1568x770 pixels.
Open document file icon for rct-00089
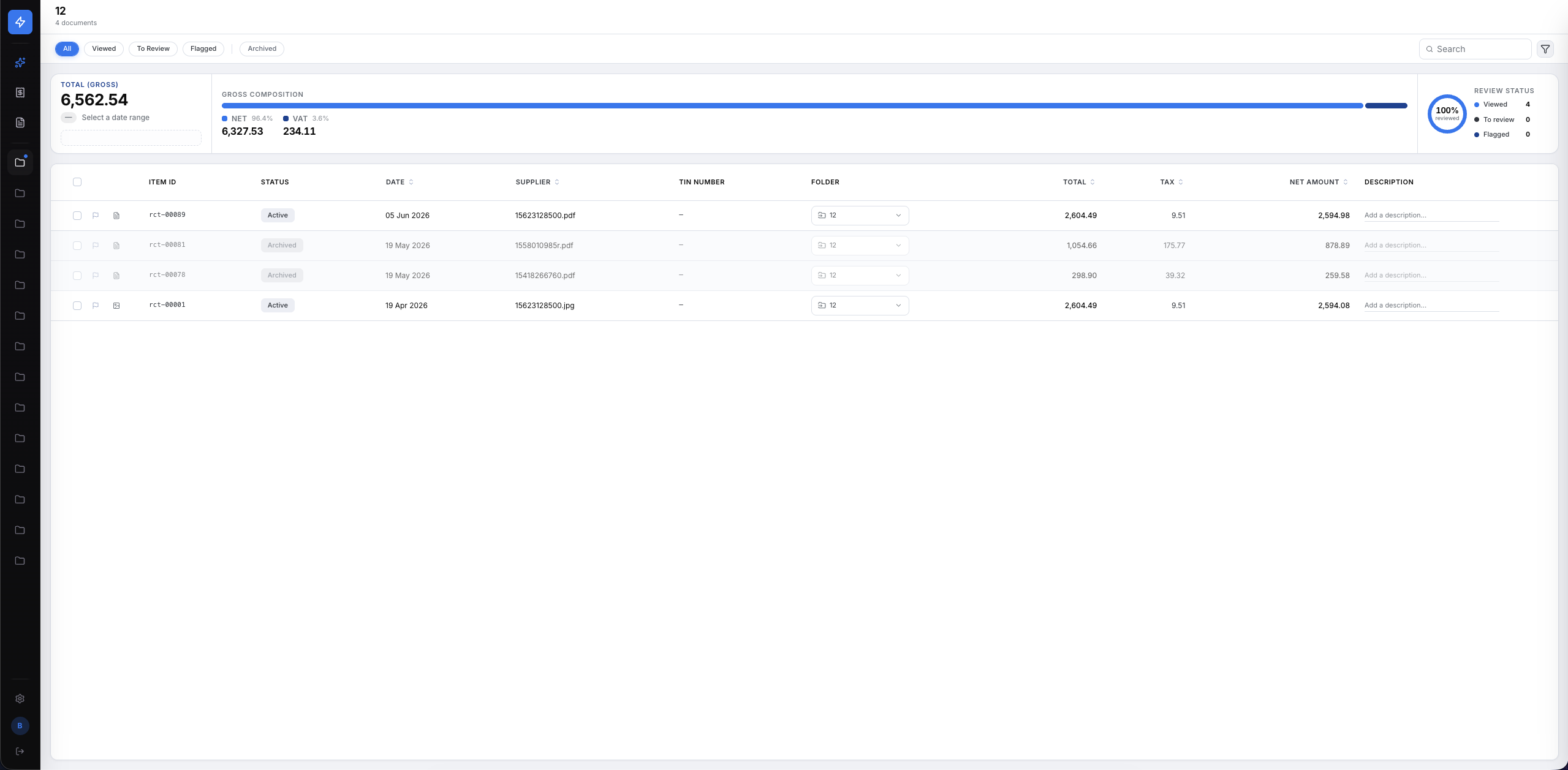[x=116, y=216]
